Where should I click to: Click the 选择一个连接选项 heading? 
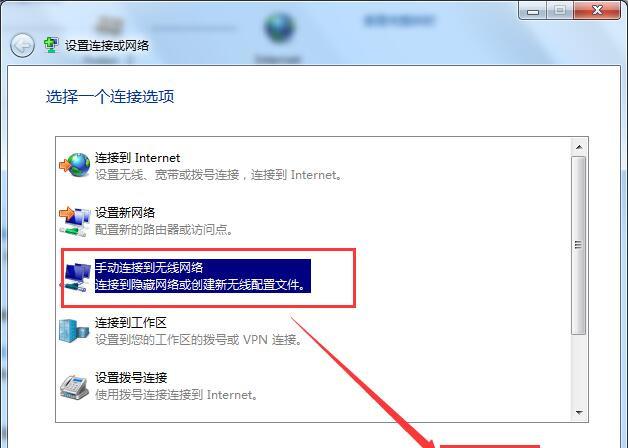pyautogui.click(x=110, y=97)
